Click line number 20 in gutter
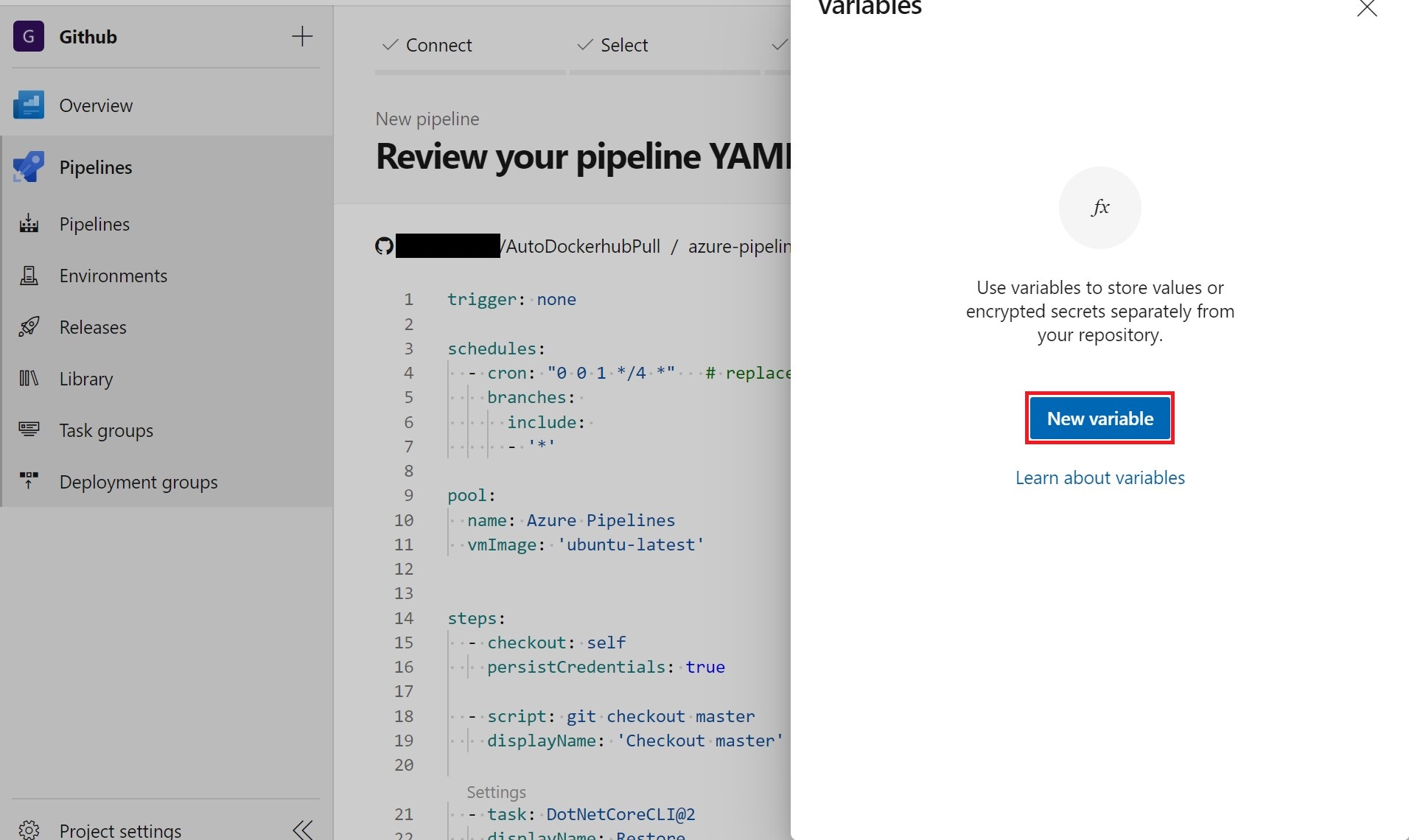Viewport: 1409px width, 840px height. 404,765
